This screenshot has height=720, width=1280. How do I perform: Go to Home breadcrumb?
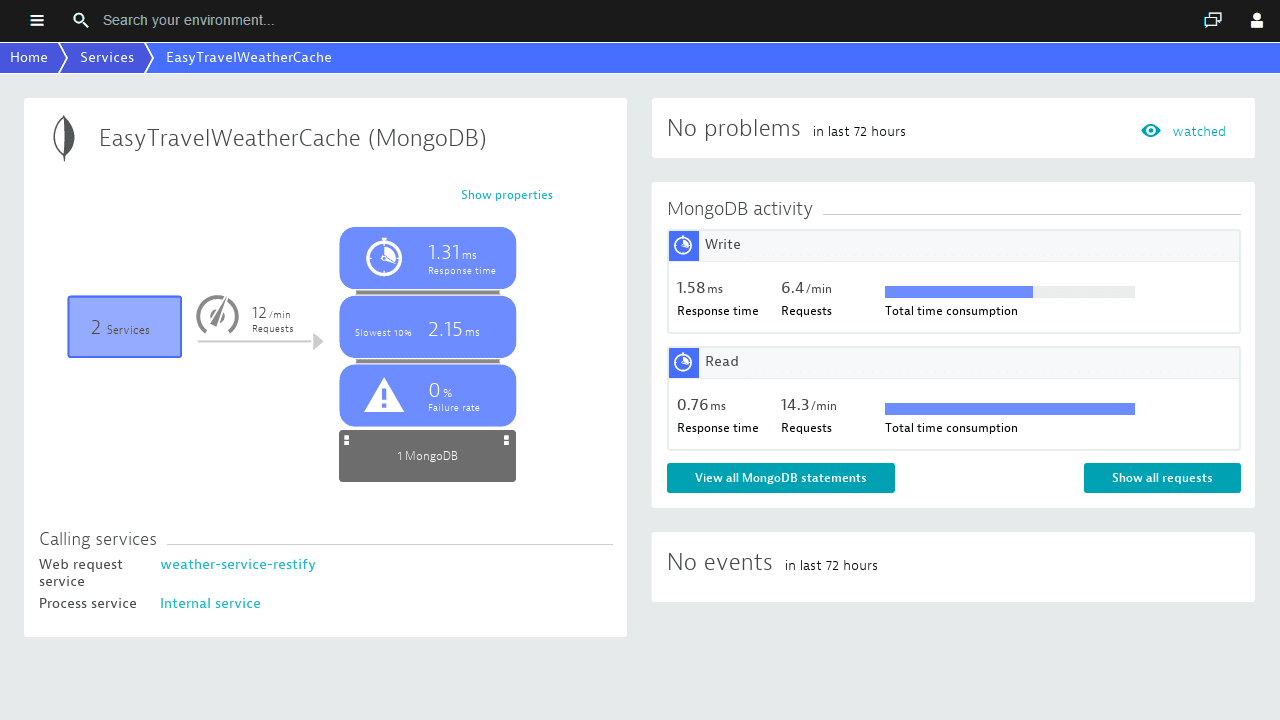pos(29,58)
